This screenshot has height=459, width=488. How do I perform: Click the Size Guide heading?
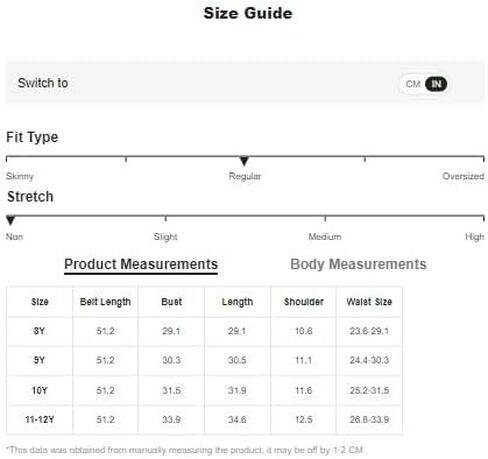click(248, 14)
